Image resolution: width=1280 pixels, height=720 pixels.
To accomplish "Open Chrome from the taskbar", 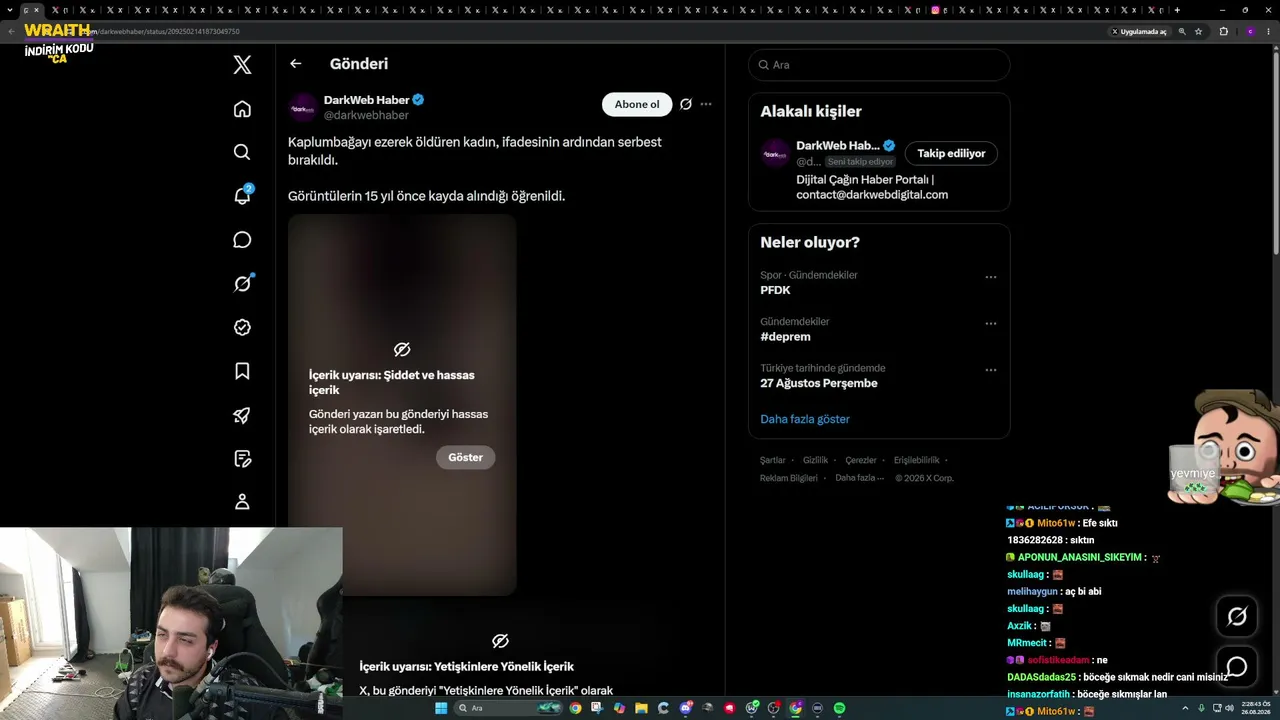I will coord(575,708).
